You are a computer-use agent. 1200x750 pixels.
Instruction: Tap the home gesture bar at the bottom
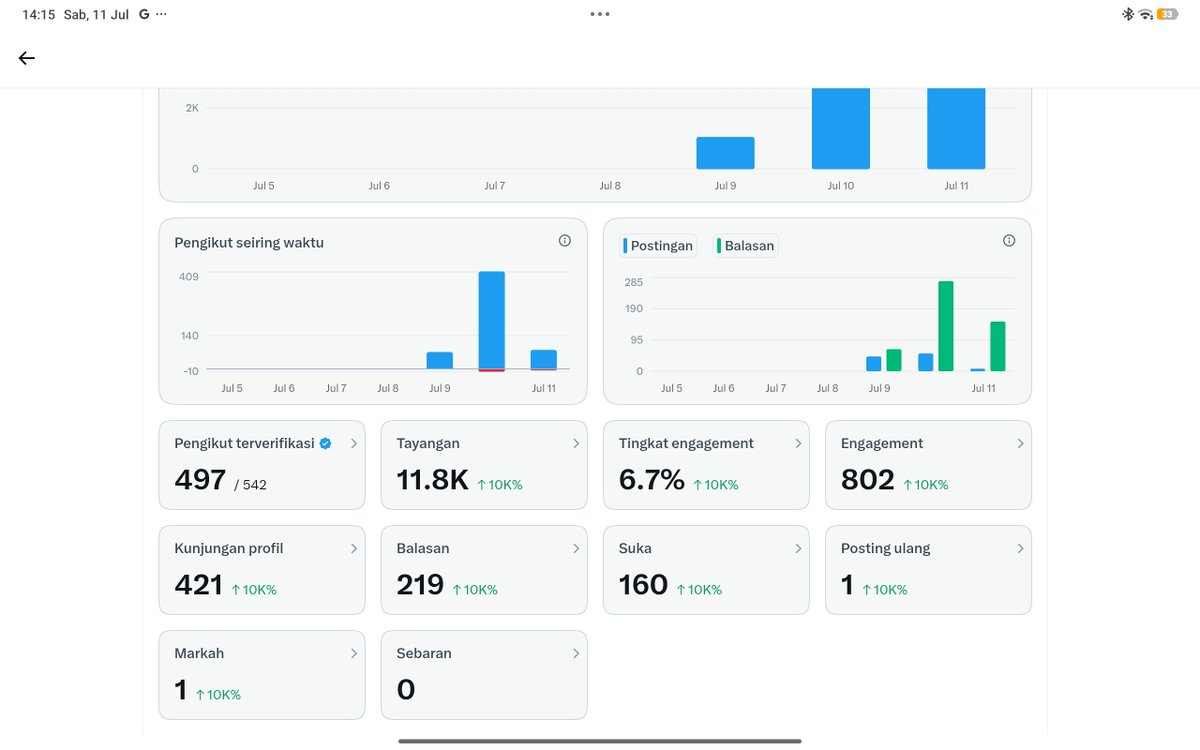600,741
